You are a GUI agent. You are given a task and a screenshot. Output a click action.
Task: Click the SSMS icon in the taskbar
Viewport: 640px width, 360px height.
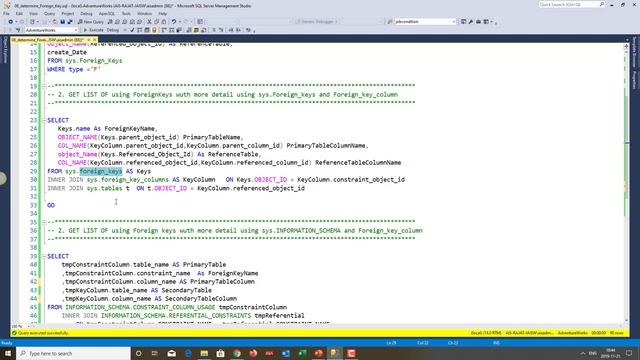click(335, 353)
